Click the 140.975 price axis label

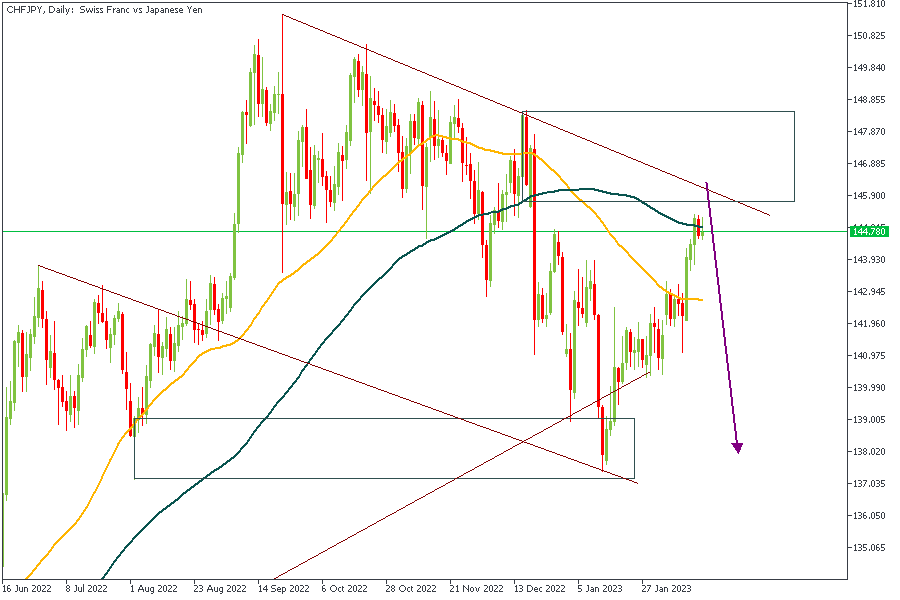tap(869, 355)
